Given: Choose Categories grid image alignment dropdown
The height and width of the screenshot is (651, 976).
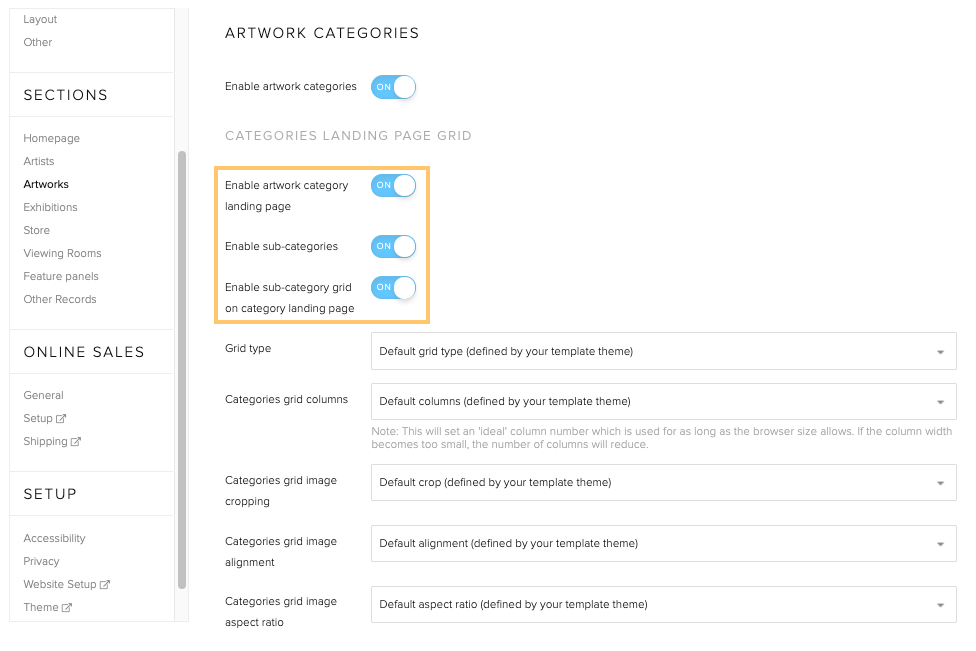Looking at the screenshot, I should coord(663,543).
